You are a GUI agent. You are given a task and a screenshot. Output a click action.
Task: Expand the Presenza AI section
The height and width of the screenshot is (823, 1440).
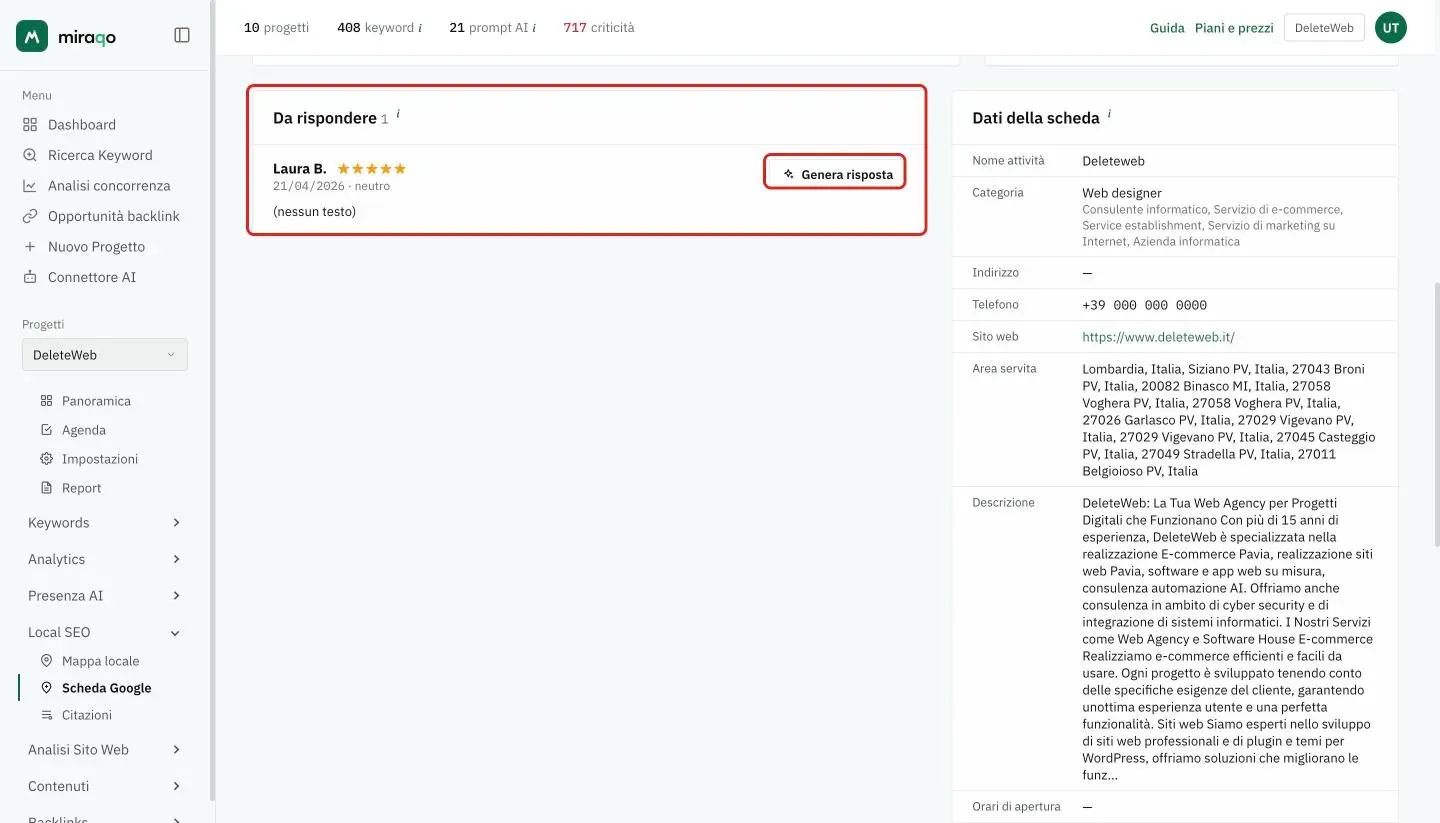(x=105, y=596)
